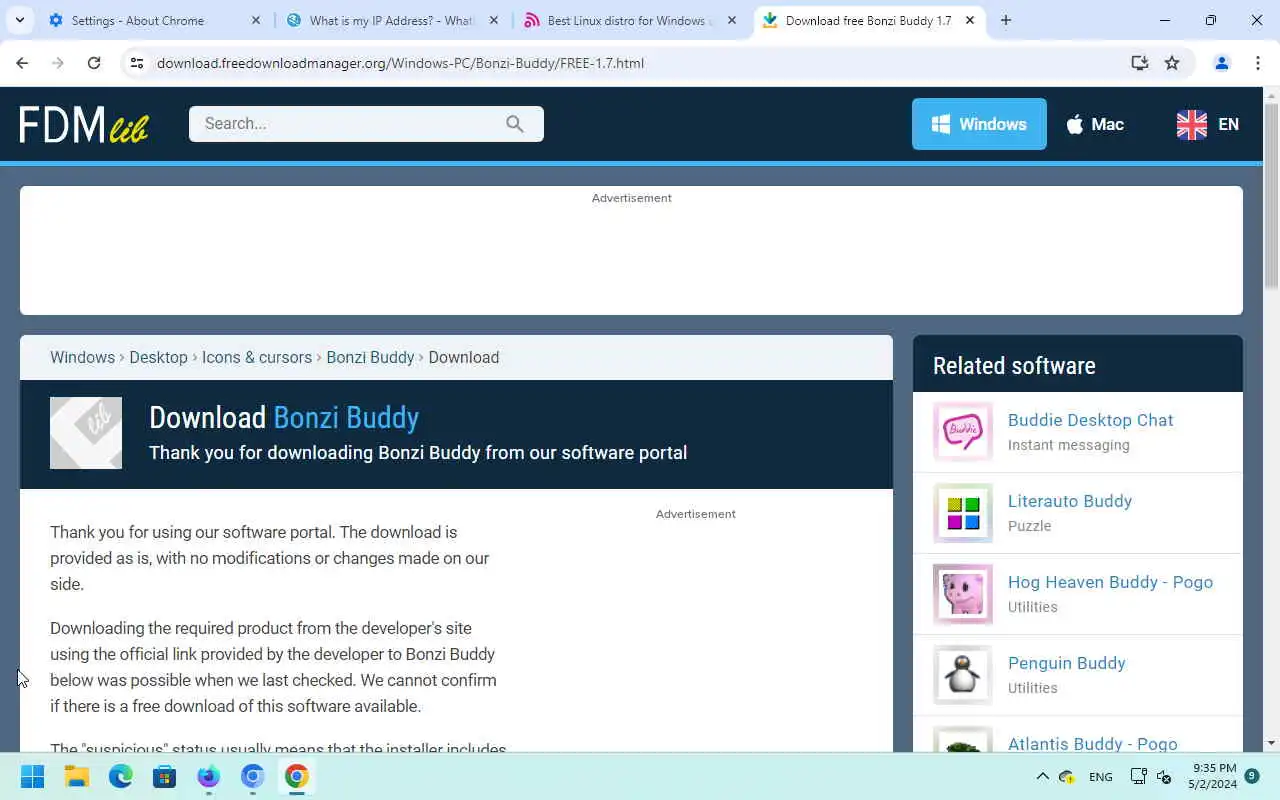
Task: Open the Desktop breadcrumb link
Action: point(158,357)
